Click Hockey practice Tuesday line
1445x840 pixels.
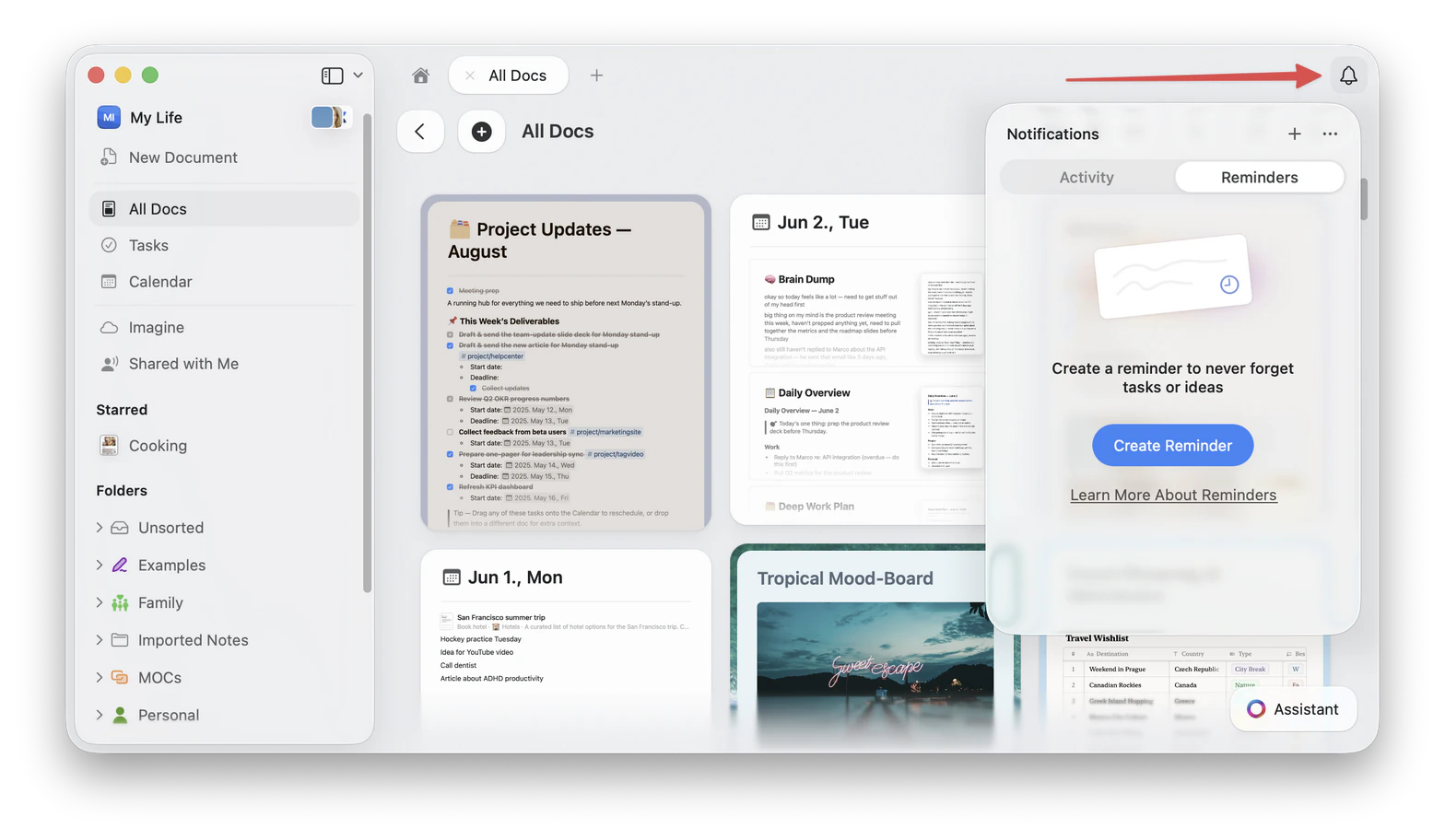[480, 639]
